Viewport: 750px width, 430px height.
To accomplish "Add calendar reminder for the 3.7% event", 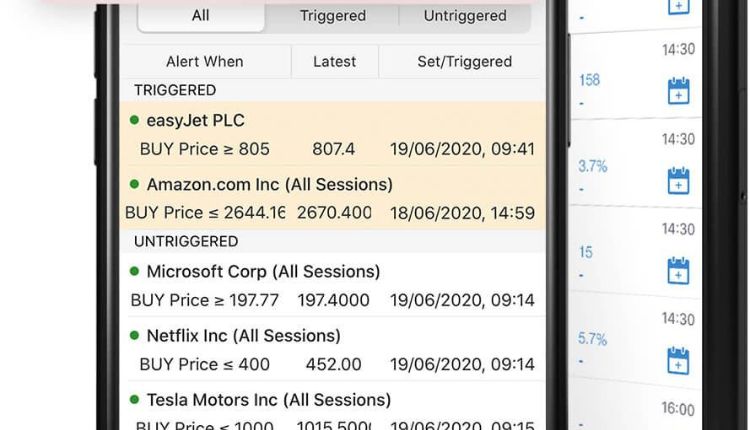I will pyautogui.click(x=678, y=180).
